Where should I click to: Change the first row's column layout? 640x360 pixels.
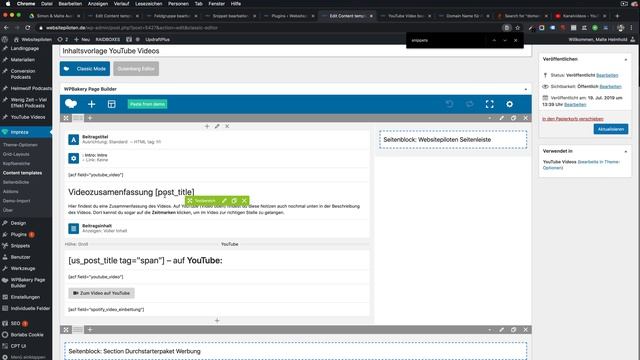click(x=78, y=118)
